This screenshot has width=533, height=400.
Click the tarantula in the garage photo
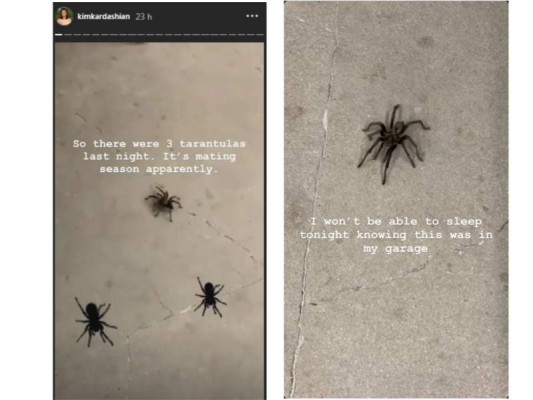click(x=393, y=143)
